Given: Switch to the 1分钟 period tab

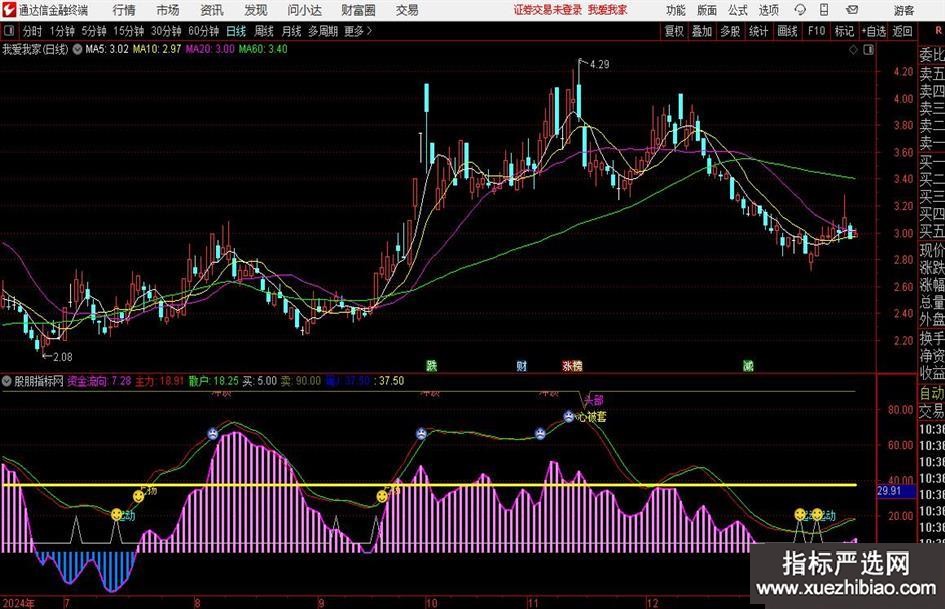Looking at the screenshot, I should (62, 31).
